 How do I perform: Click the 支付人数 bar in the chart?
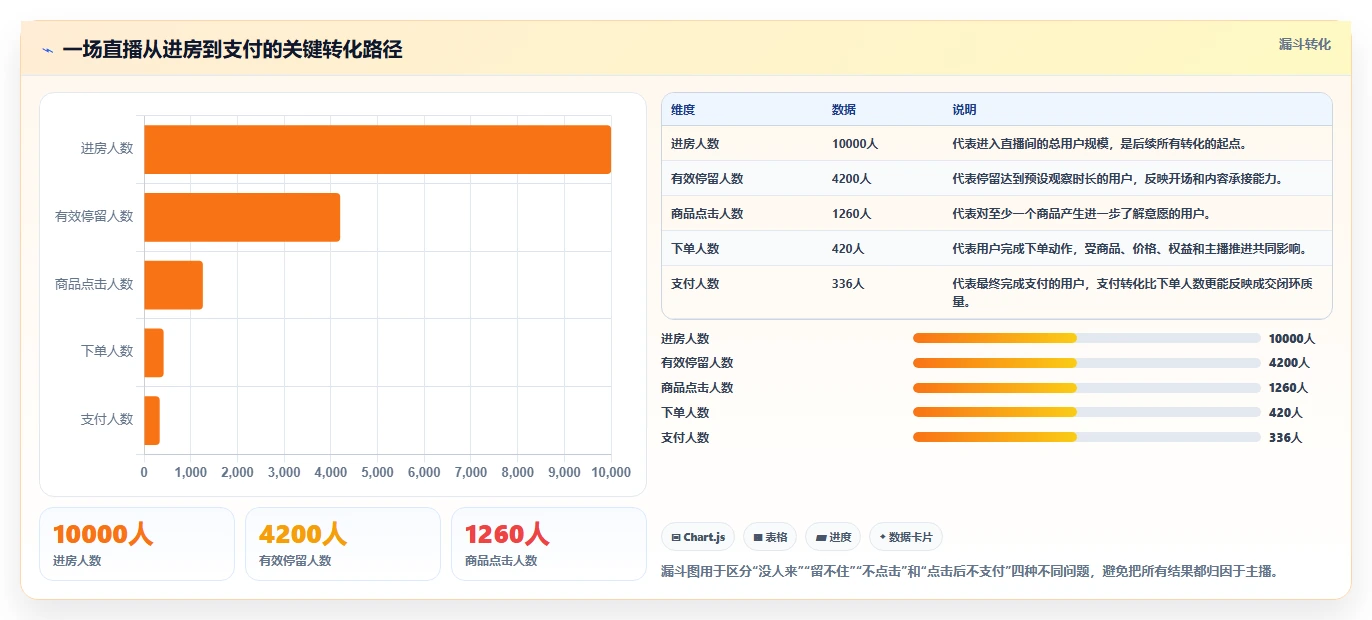(152, 420)
